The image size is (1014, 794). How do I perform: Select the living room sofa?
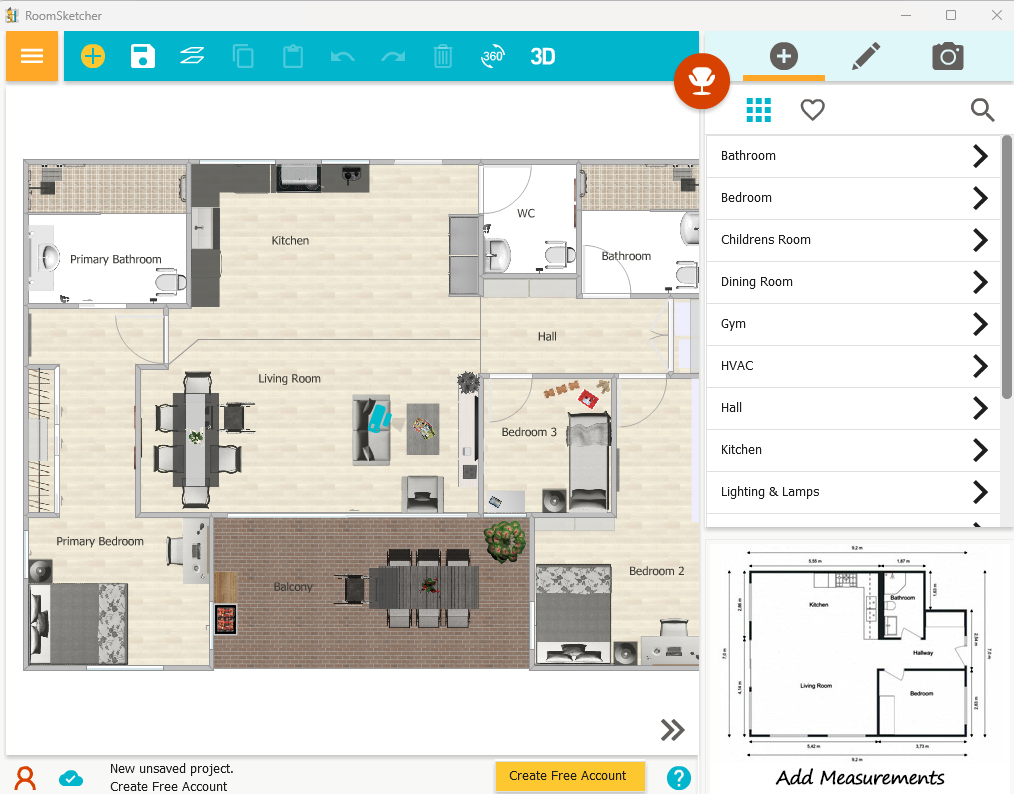371,430
